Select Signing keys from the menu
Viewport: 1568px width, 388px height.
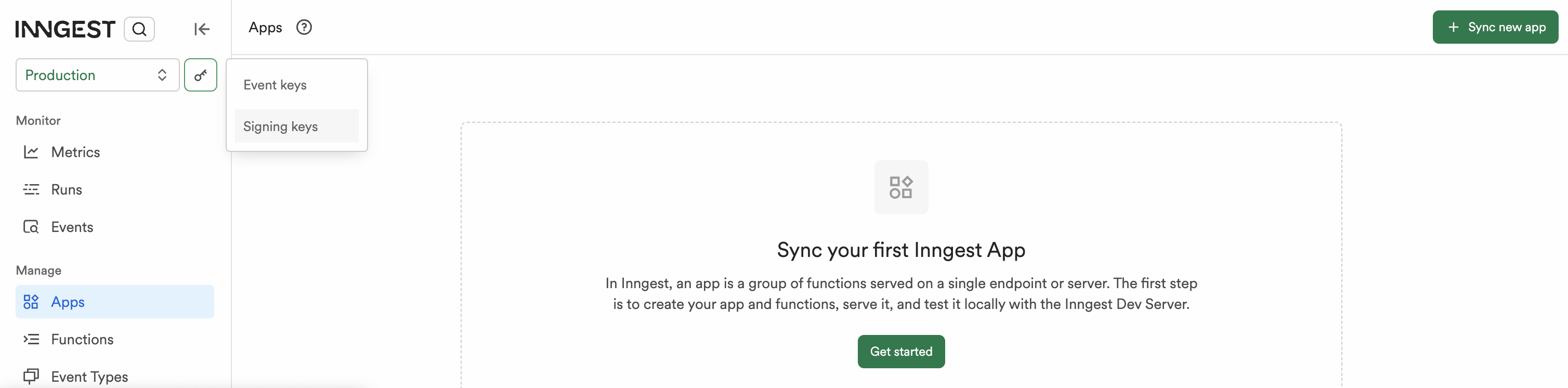281,127
